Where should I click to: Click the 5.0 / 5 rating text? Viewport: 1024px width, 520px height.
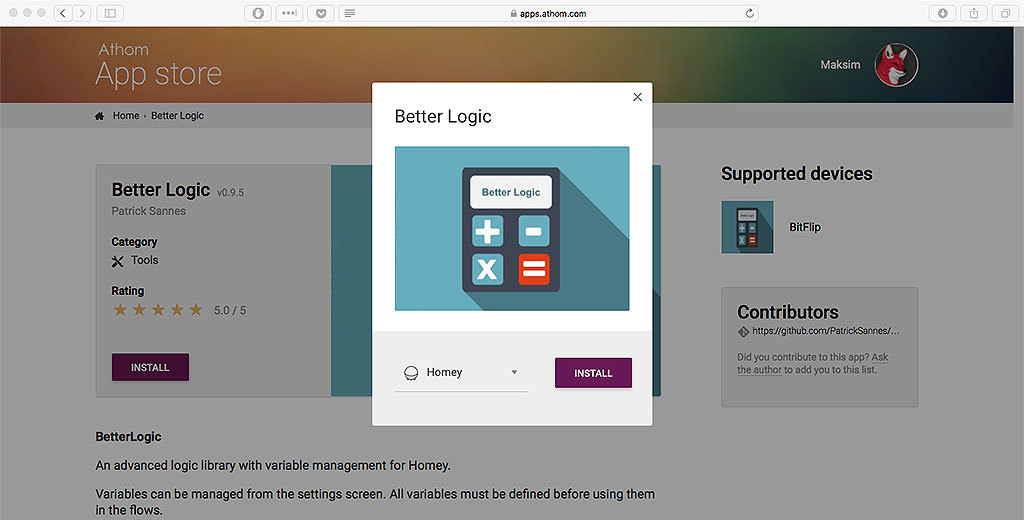point(230,310)
